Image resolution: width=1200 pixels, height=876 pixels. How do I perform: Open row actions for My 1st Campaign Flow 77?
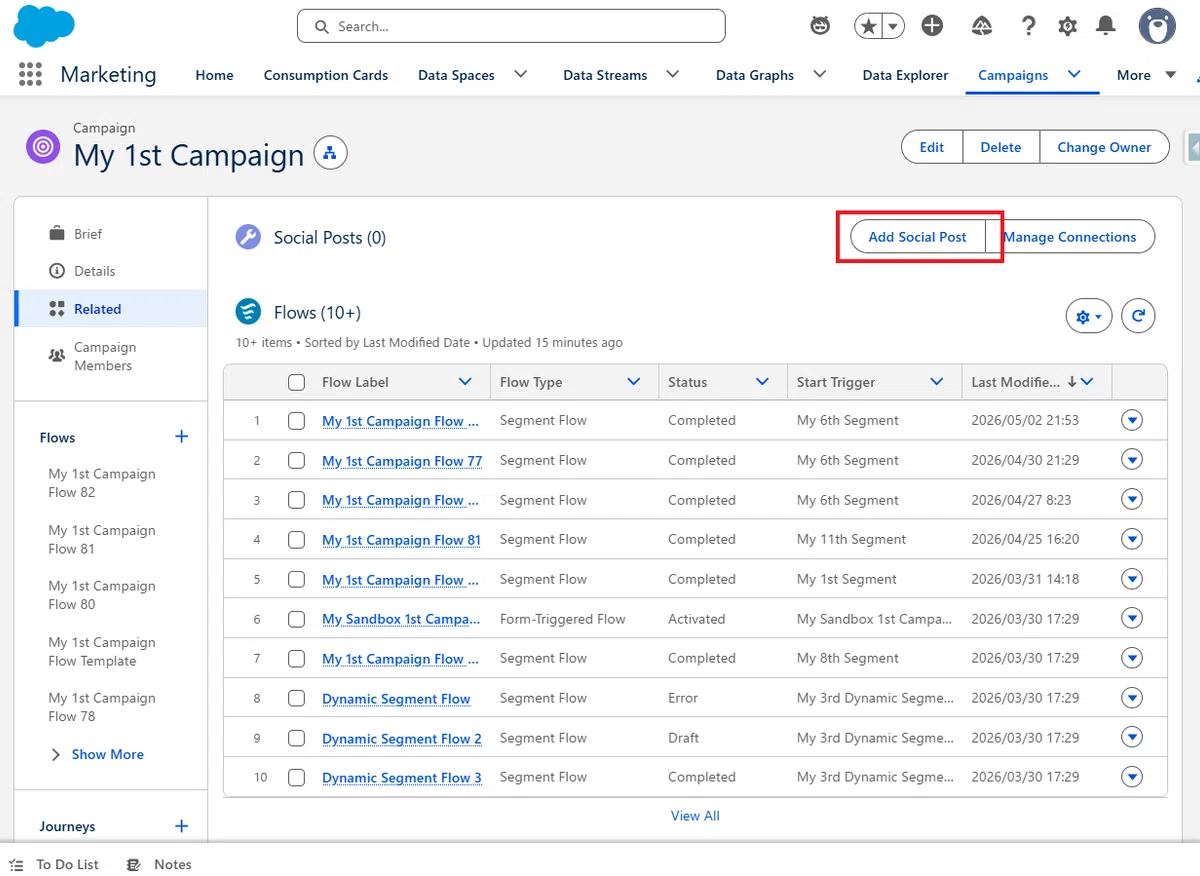[x=1132, y=460]
